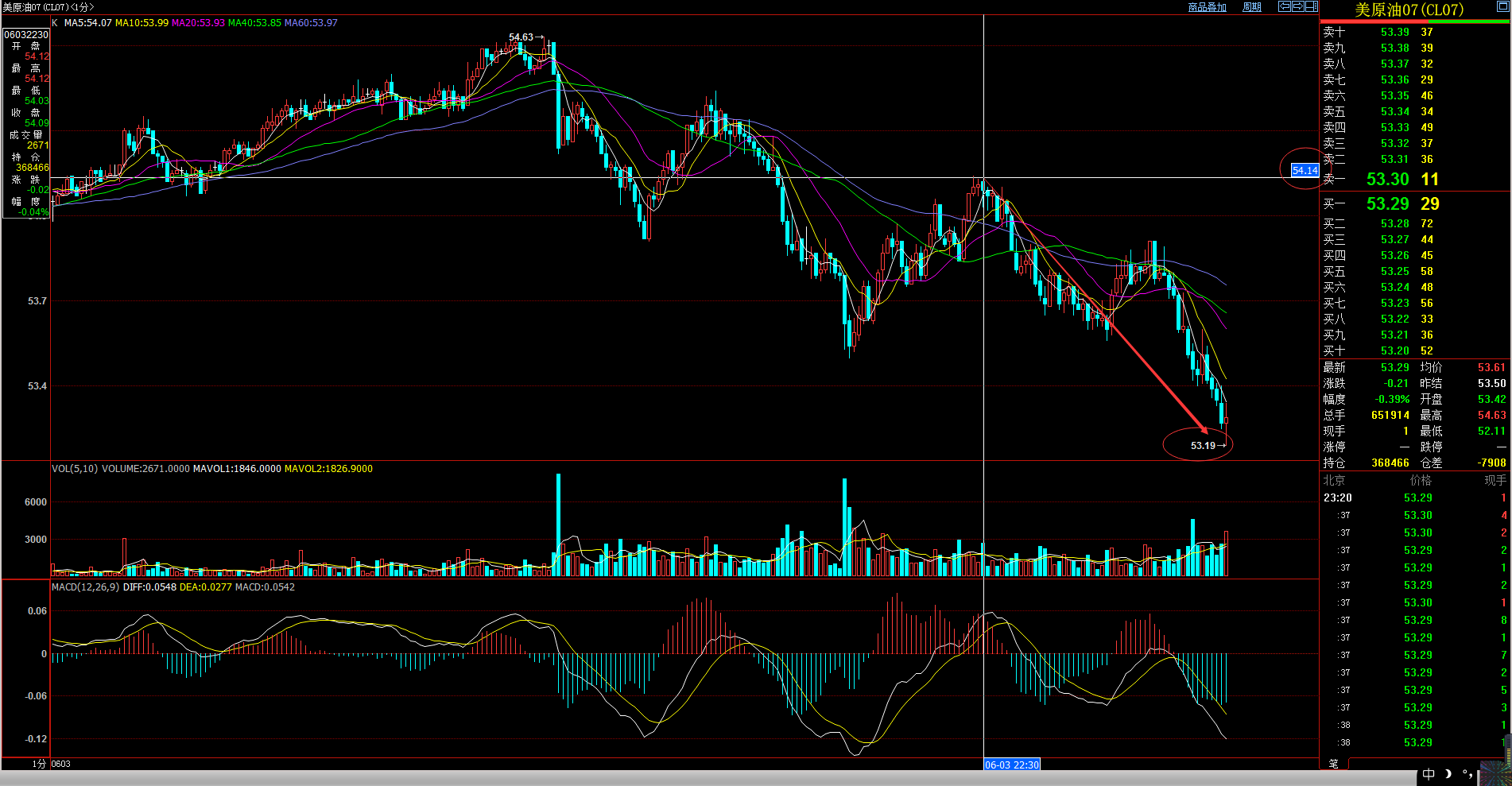Click the 北京 column header in tick list
1512x786 pixels.
coord(1334,481)
